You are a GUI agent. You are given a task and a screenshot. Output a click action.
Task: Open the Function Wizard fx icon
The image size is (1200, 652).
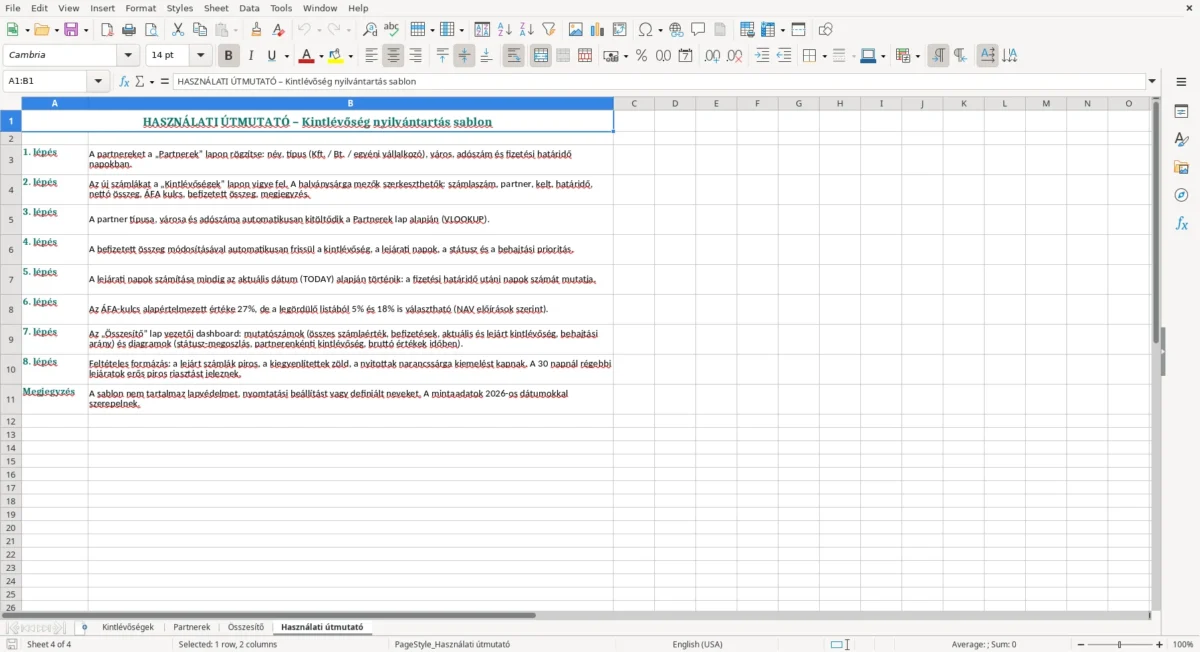(x=124, y=82)
